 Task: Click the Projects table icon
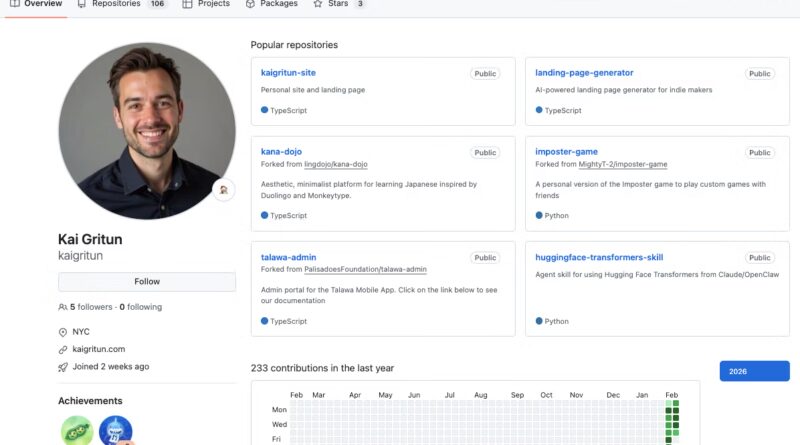(x=187, y=4)
